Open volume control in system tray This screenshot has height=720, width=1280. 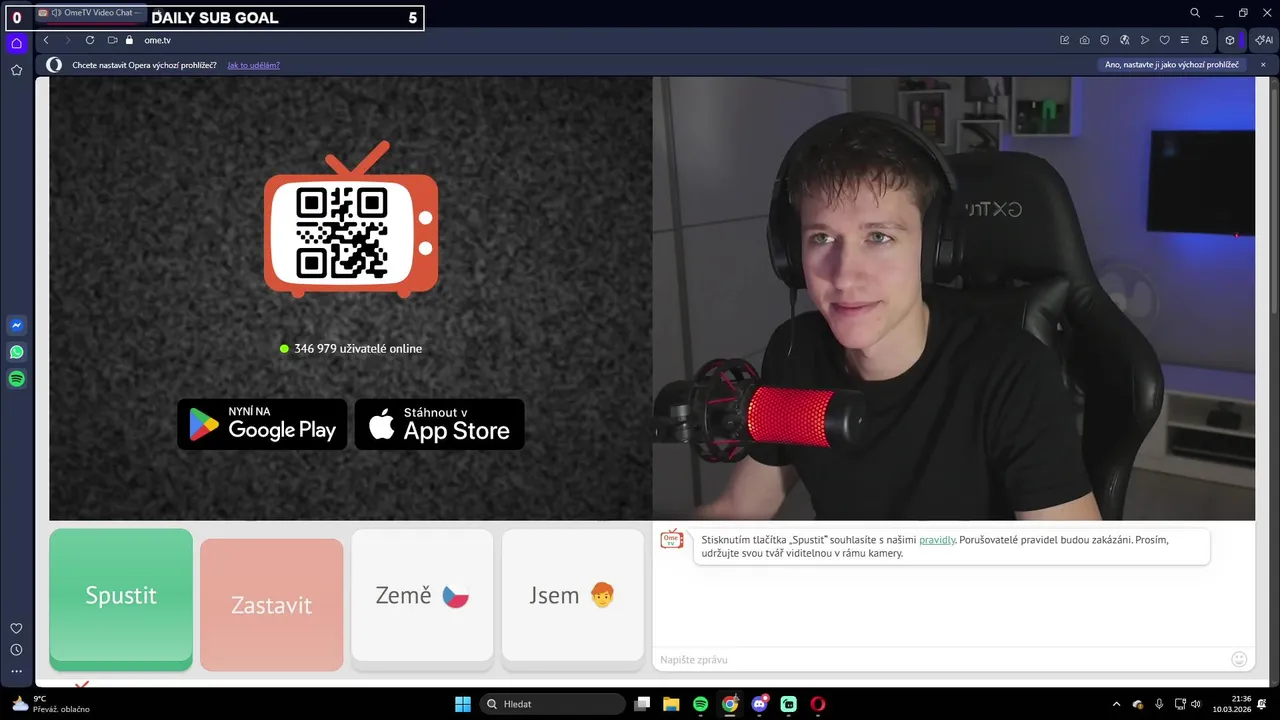pos(1196,704)
